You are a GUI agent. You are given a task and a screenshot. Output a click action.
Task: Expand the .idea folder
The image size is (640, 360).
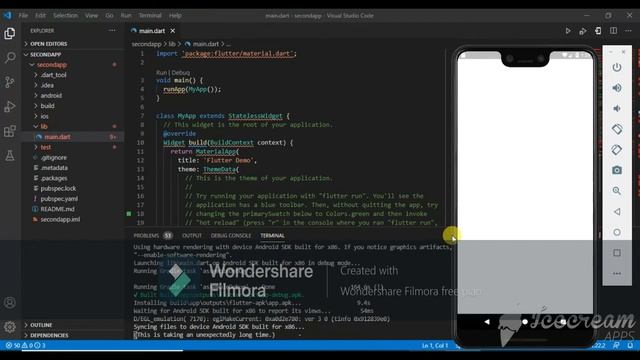(x=47, y=85)
